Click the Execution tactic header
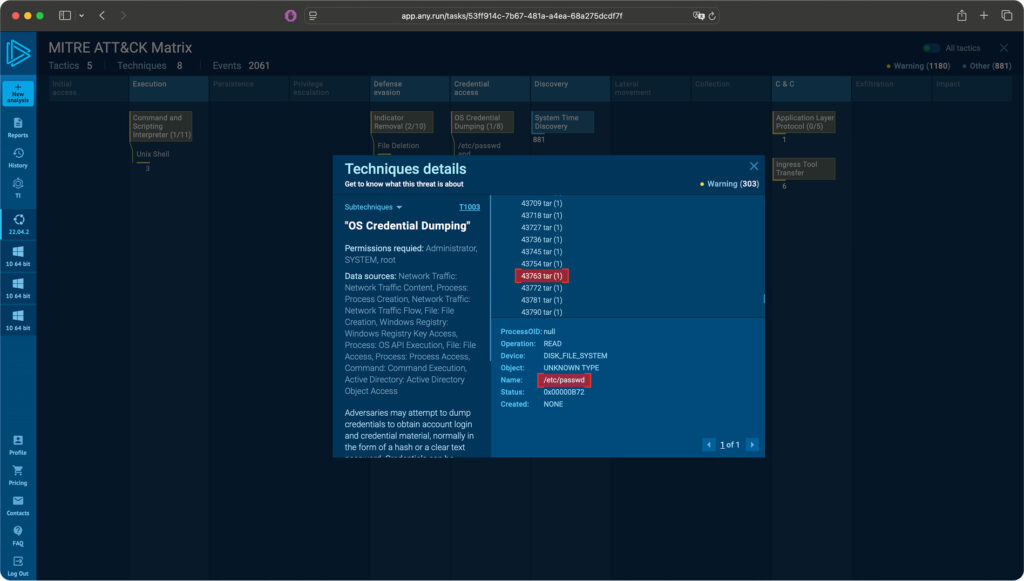Viewport: 1024px width, 581px height. 168,88
